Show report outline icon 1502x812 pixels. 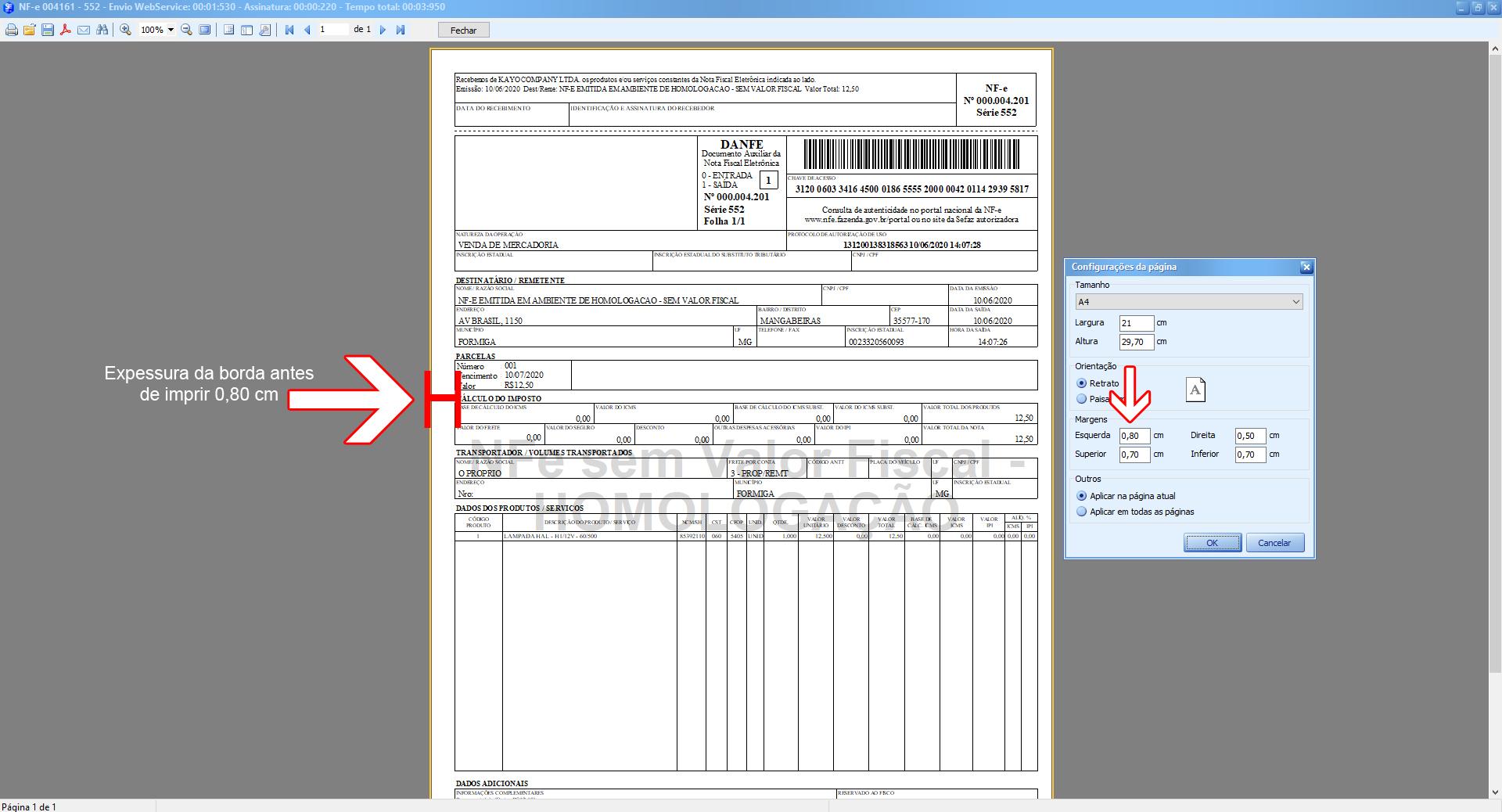228,30
